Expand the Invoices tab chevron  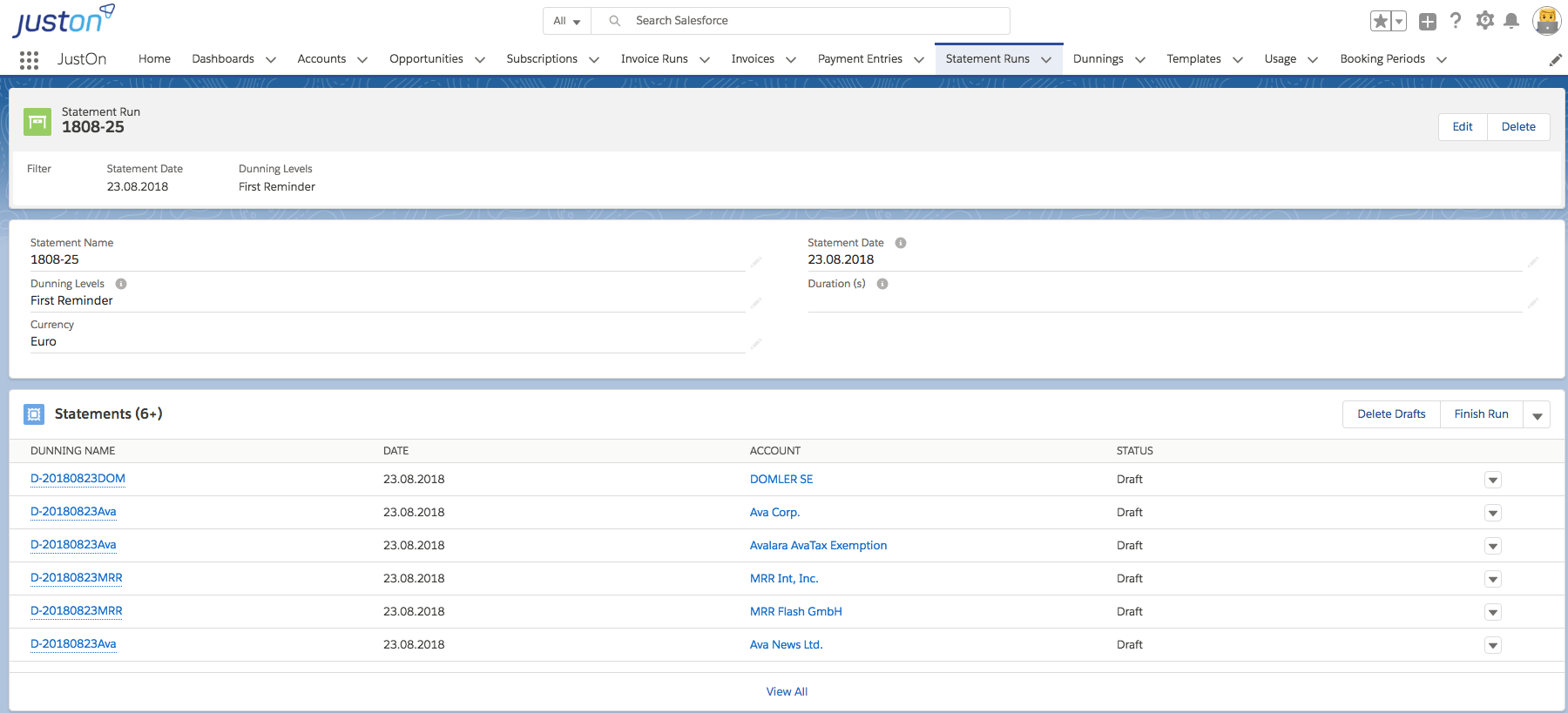[791, 59]
